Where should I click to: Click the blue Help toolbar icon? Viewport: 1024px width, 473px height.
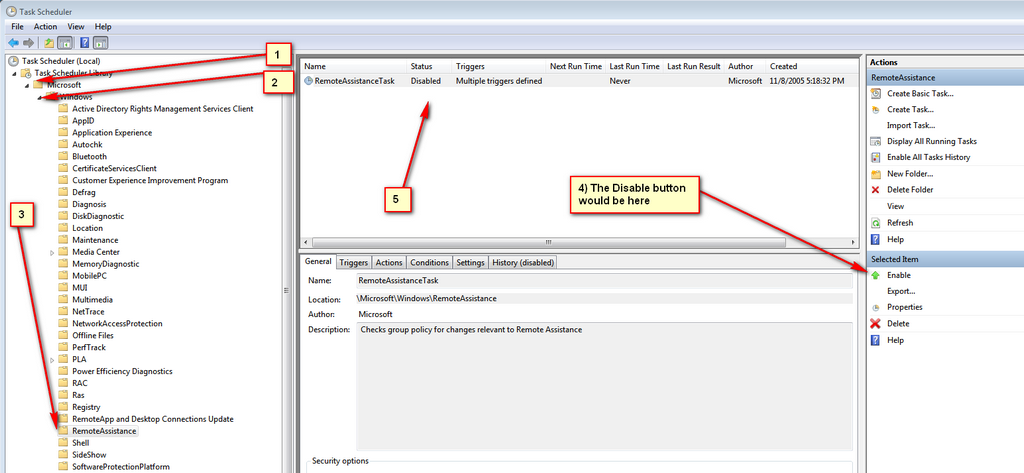[84, 43]
